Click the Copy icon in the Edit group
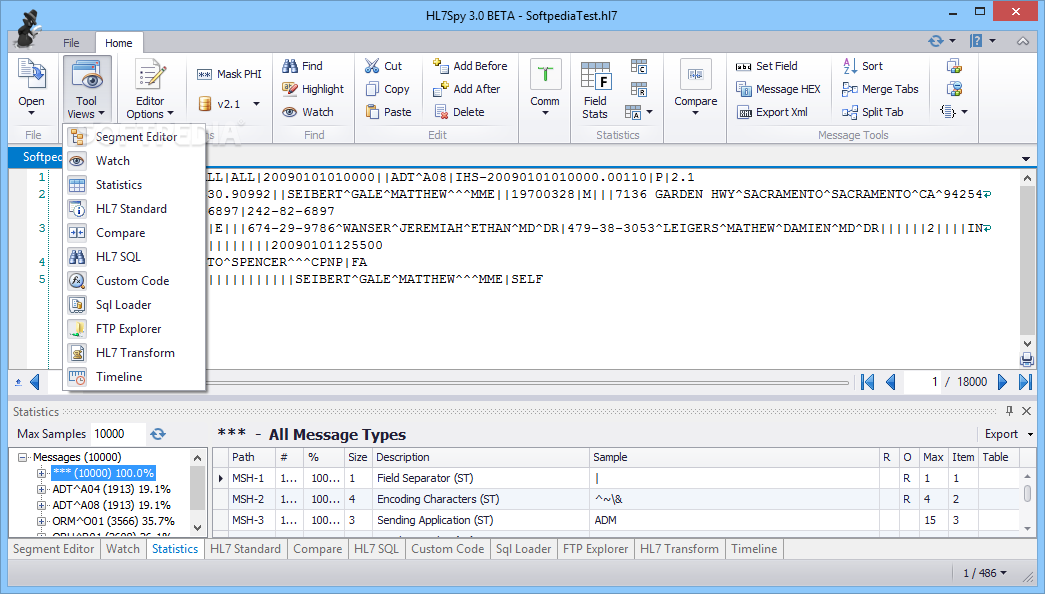 (x=373, y=89)
